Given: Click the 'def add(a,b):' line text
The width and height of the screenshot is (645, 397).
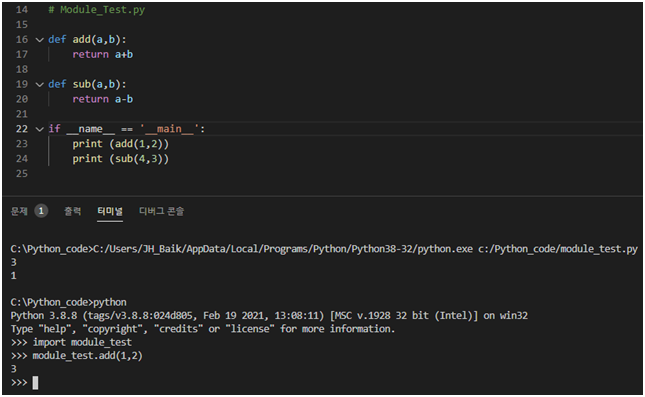Looking at the screenshot, I should tap(87, 39).
